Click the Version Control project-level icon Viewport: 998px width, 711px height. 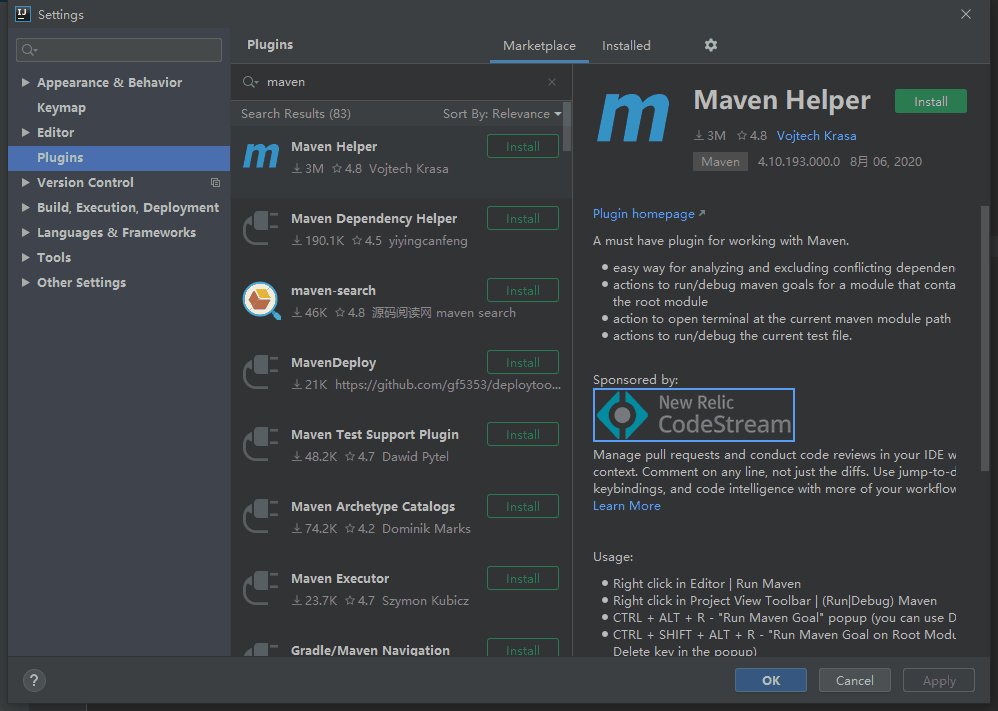216,183
